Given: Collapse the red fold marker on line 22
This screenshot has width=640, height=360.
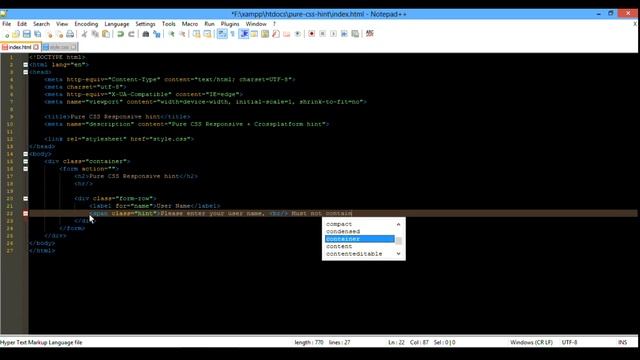Looking at the screenshot, I should point(25,213).
